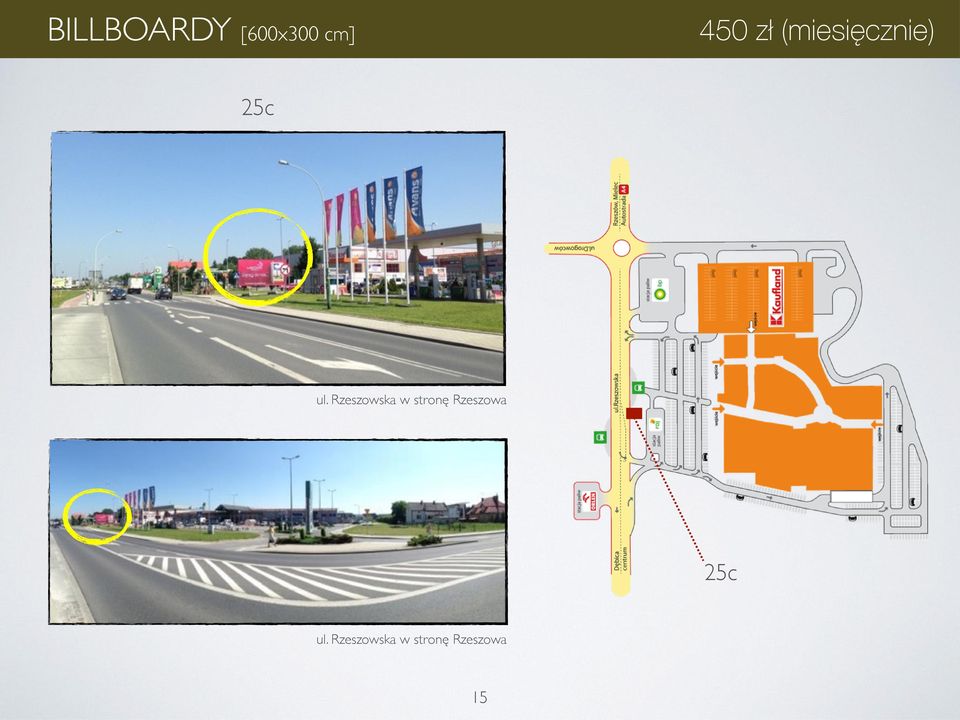Click the Kaufland logo on the map
960x720 pixels.
(776, 296)
